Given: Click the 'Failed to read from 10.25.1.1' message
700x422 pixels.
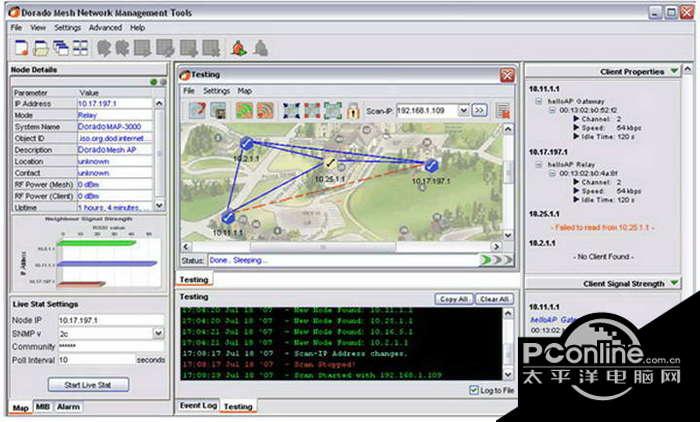Looking at the screenshot, I should click(x=602, y=228).
